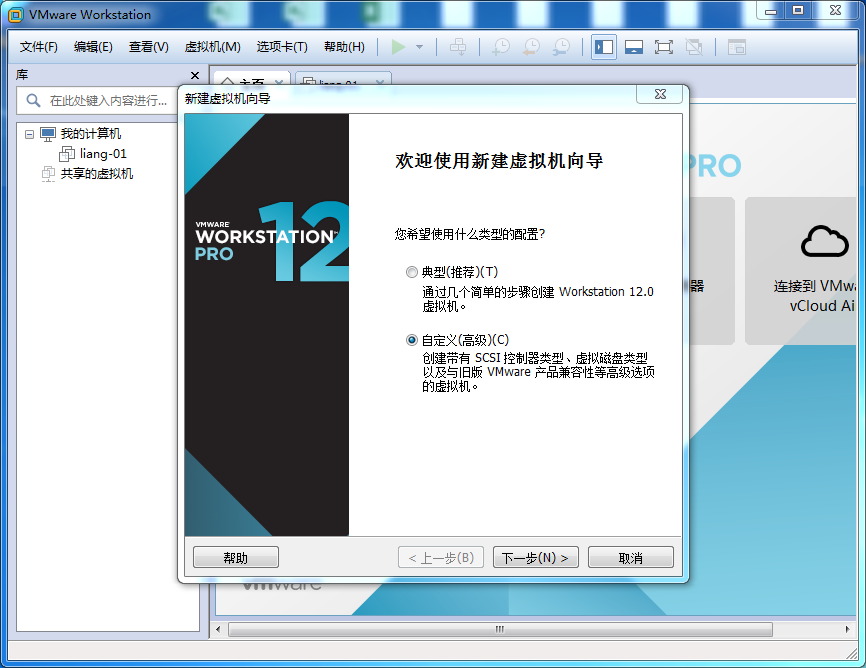
Task: Click the green power on play icon
Action: (x=398, y=47)
